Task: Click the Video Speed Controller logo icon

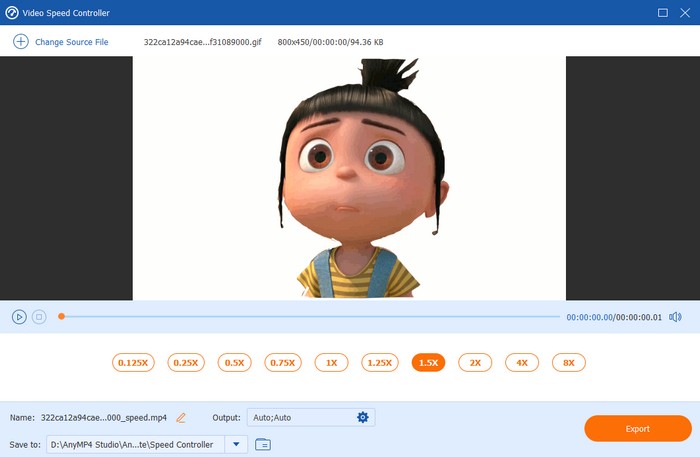Action: click(12, 12)
